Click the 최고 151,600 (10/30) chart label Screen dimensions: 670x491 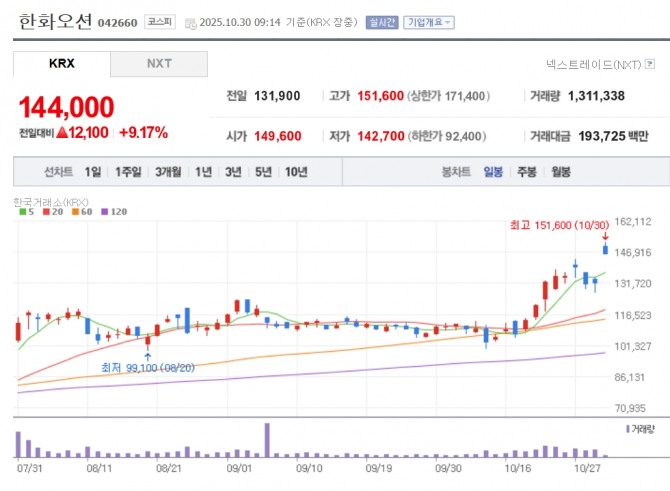[x=559, y=225]
